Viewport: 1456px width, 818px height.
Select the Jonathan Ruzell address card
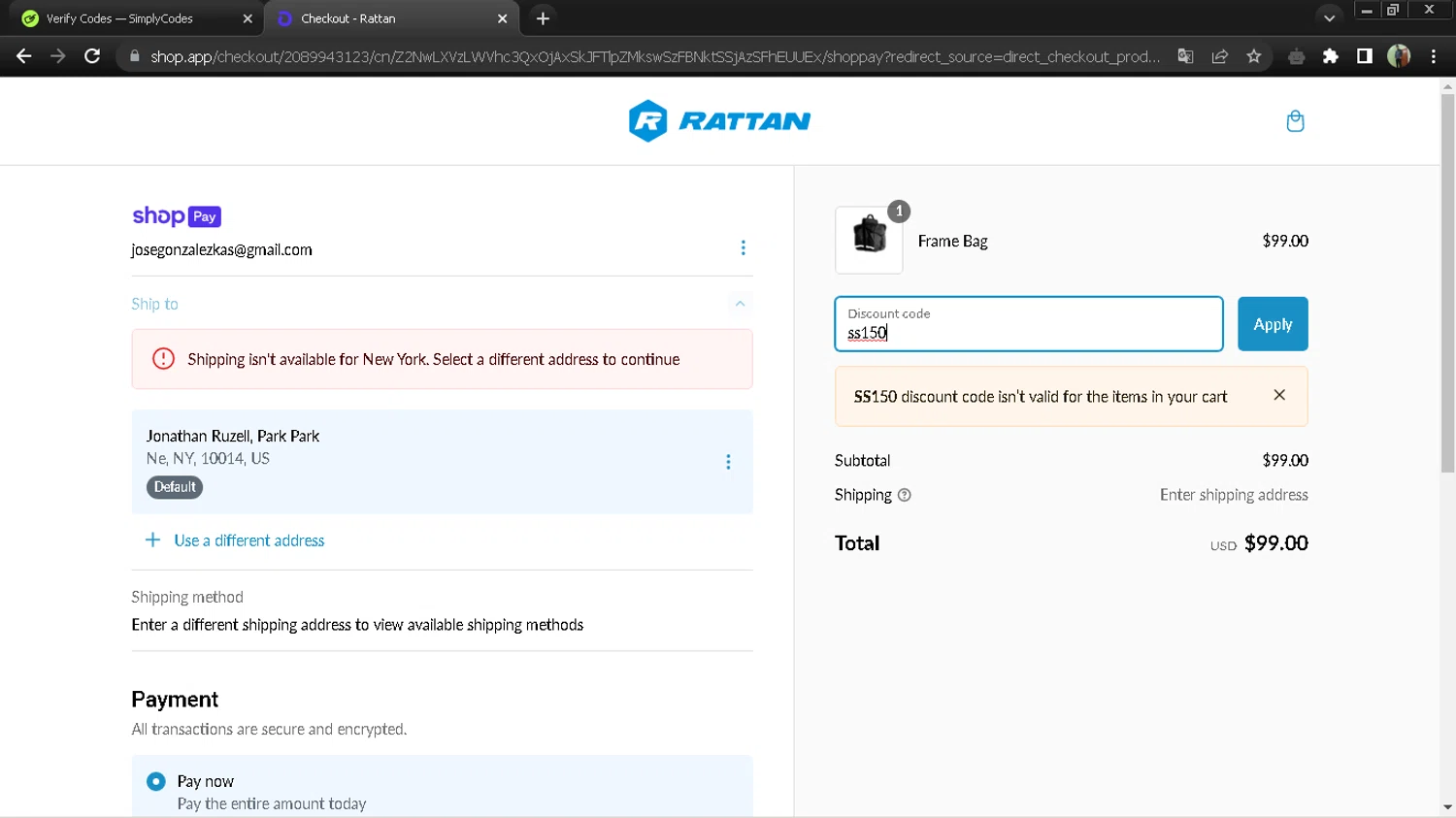pyautogui.click(x=442, y=462)
